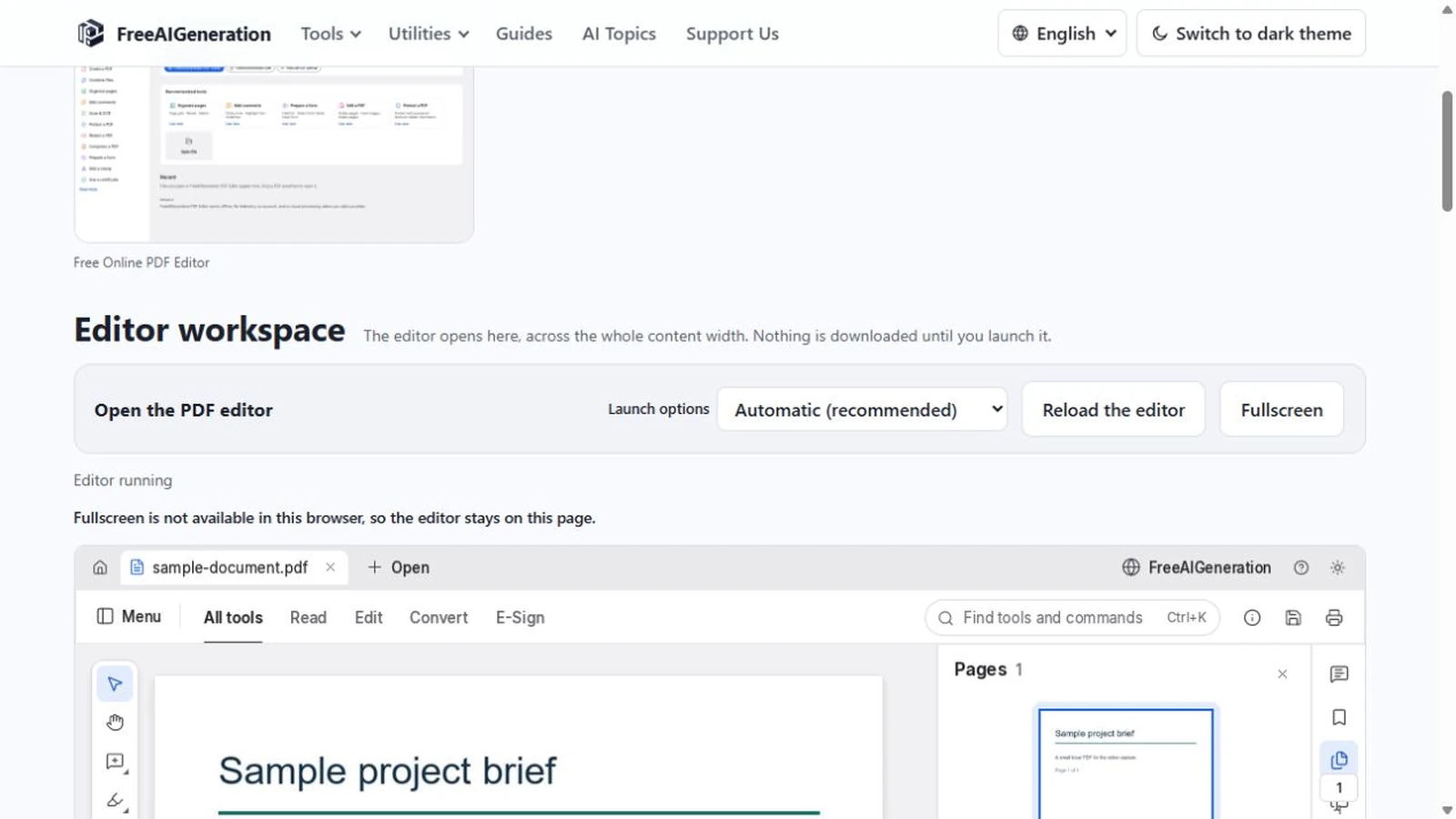This screenshot has height=819, width=1456.
Task: Toggle the pages panel icon
Action: coord(1339,759)
